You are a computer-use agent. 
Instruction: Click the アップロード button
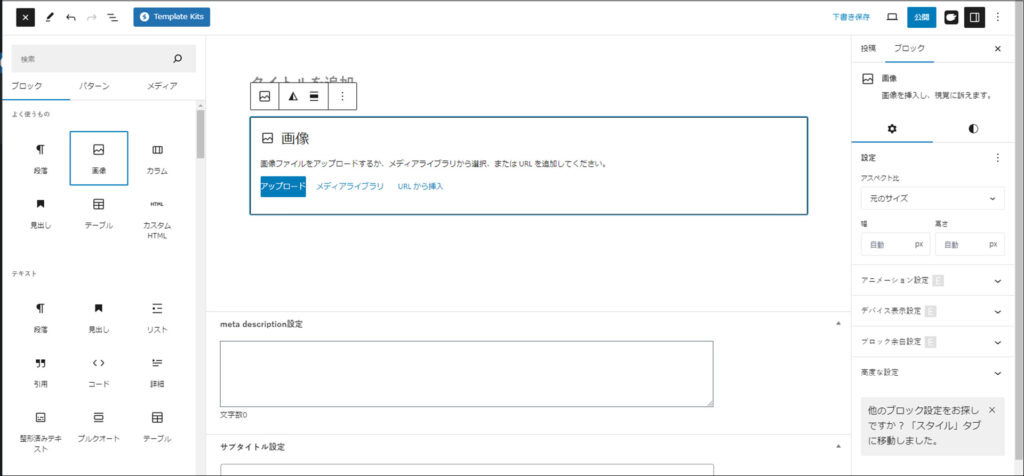pos(283,186)
